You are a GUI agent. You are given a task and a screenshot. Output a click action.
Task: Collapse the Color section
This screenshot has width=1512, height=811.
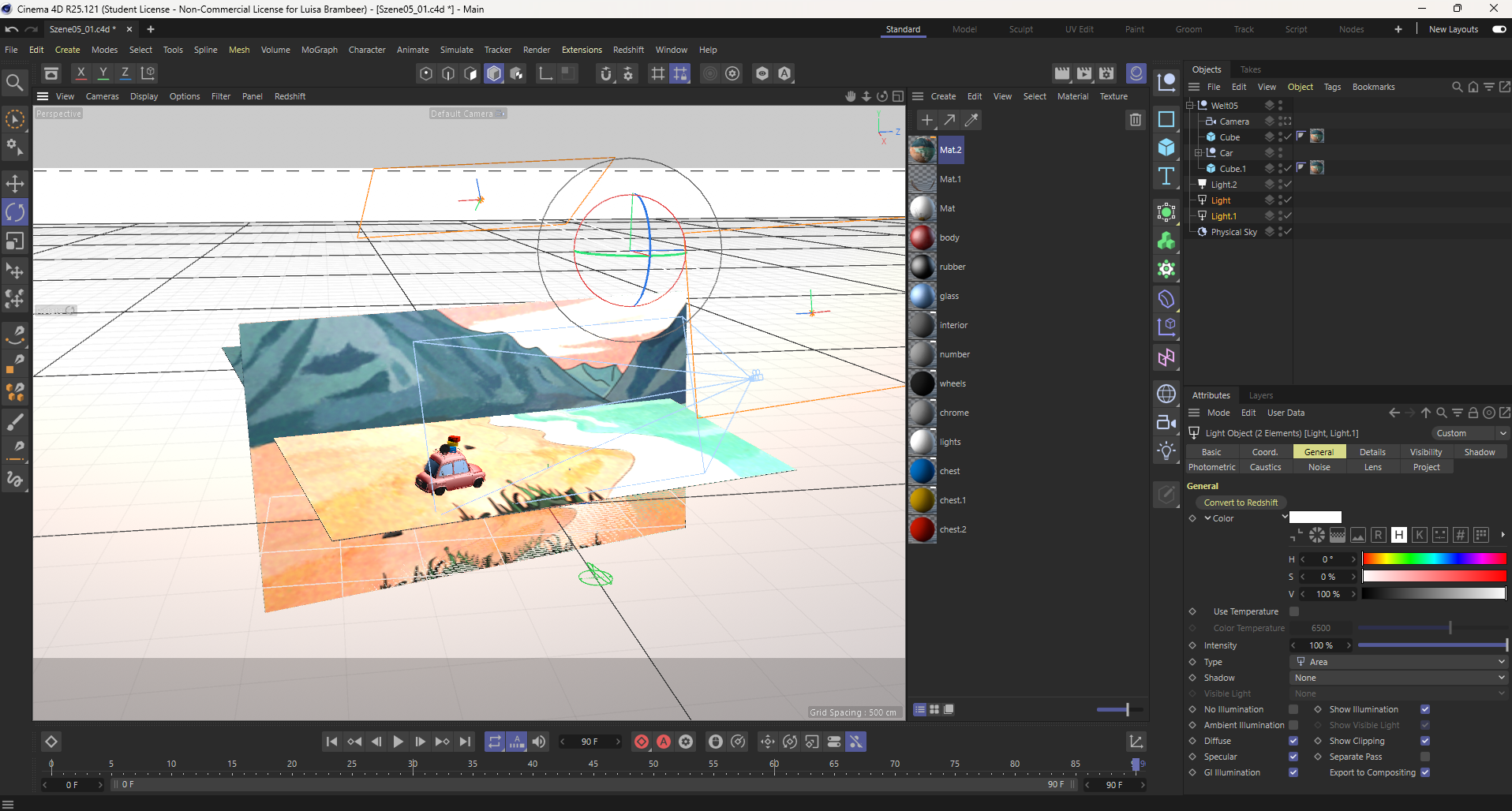(x=1207, y=518)
